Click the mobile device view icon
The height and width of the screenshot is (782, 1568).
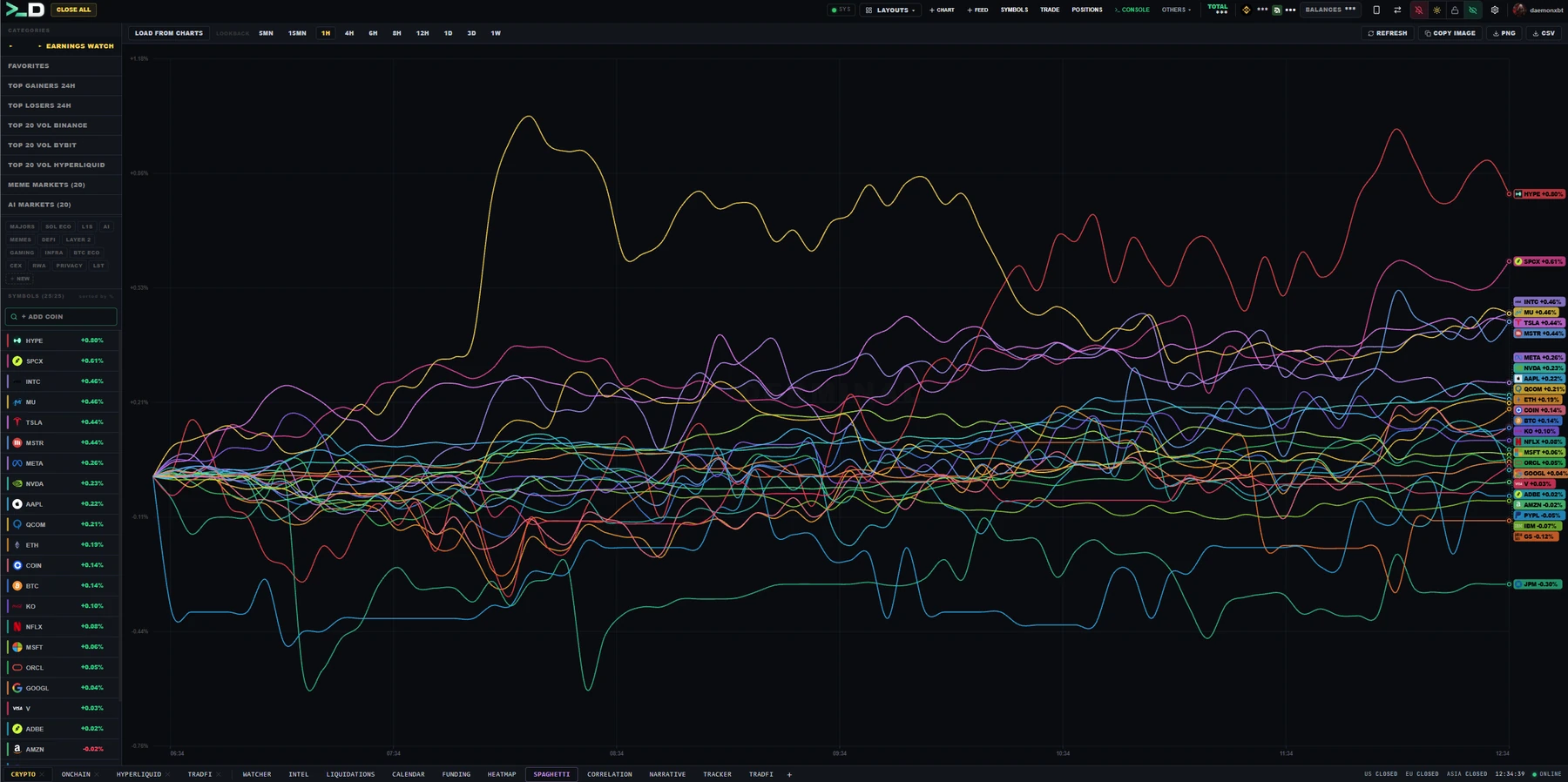coord(1376,10)
